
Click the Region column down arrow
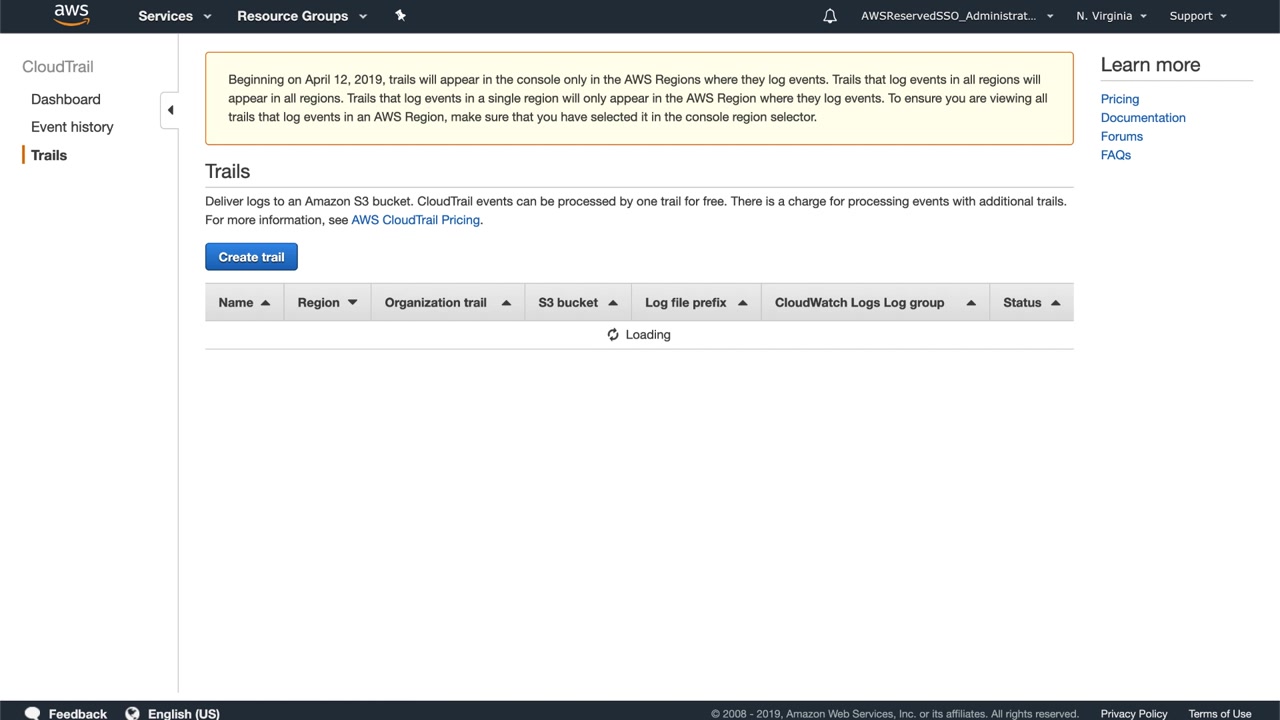click(x=352, y=303)
